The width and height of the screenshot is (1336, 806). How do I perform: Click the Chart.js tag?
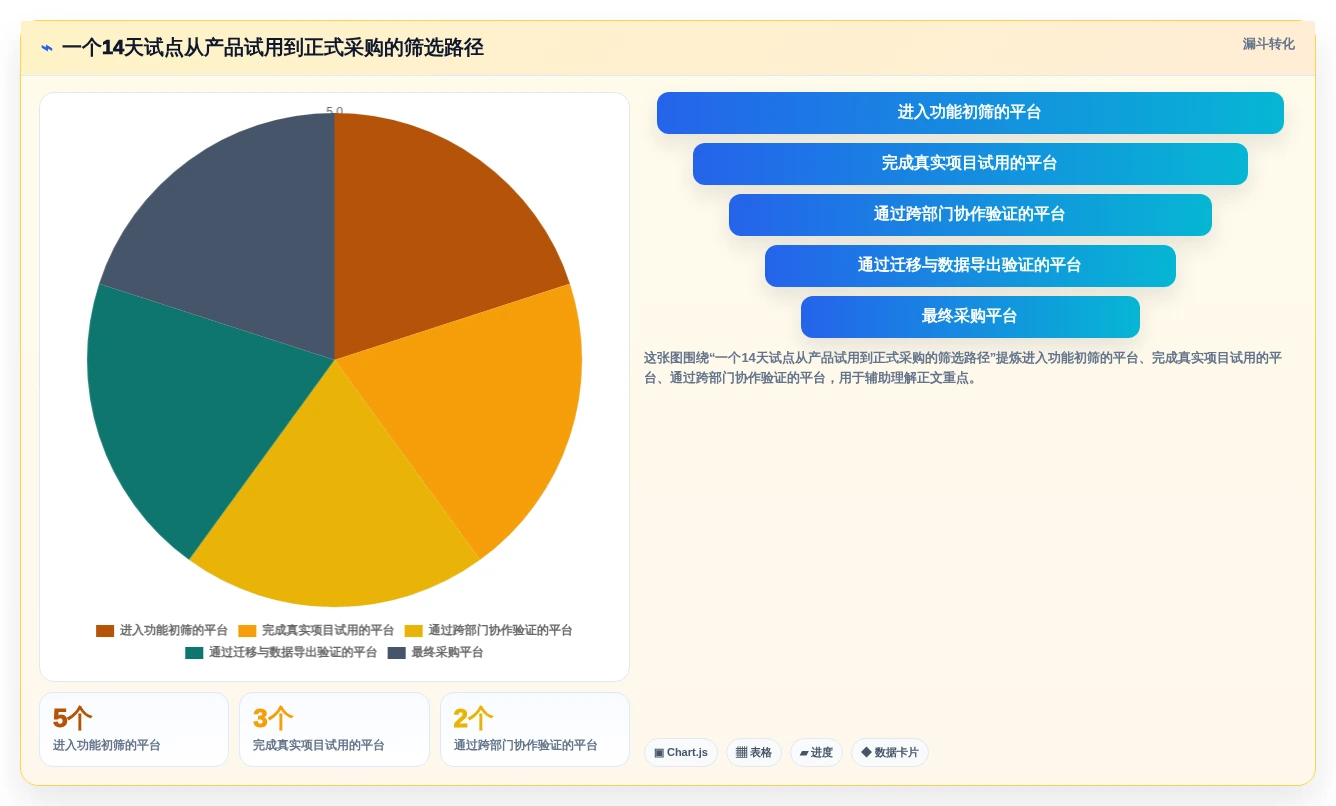coord(681,753)
